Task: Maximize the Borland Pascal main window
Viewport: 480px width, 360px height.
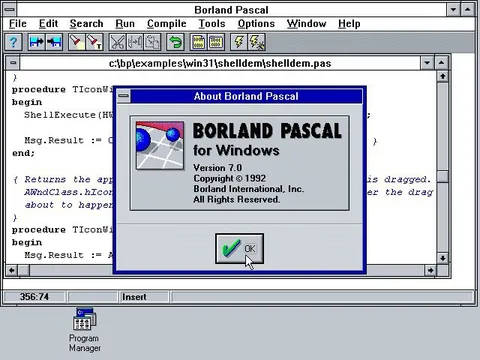Action: point(468,9)
